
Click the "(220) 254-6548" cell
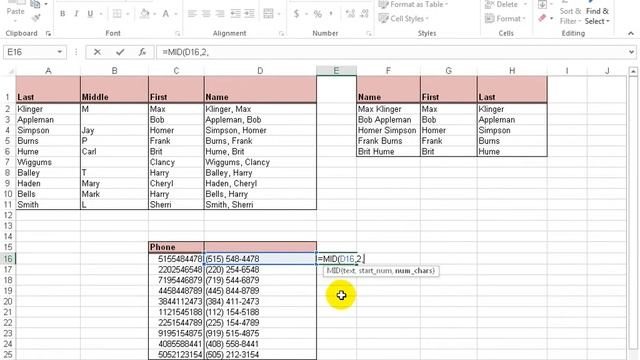coord(260,269)
